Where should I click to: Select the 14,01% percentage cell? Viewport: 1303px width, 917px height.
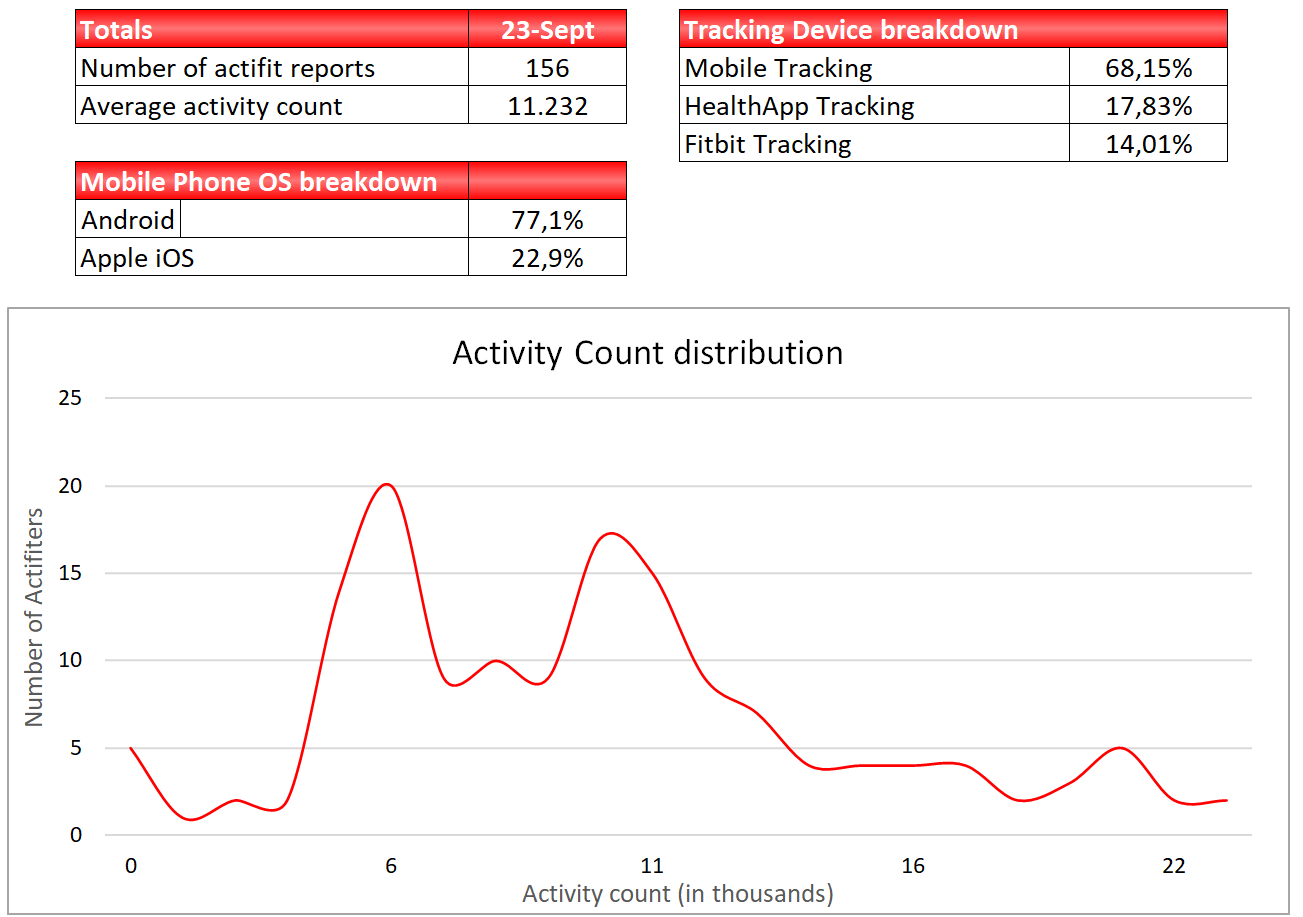click(1148, 144)
